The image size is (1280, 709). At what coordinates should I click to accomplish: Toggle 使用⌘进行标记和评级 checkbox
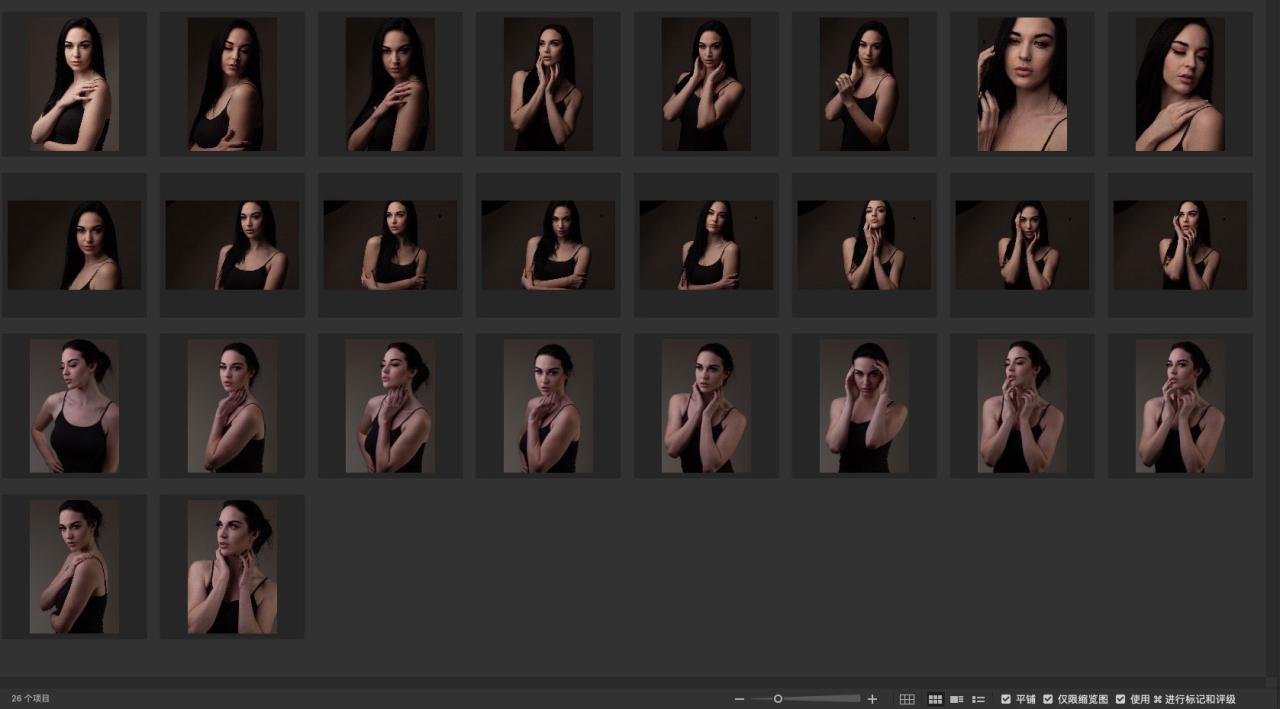pos(1120,699)
